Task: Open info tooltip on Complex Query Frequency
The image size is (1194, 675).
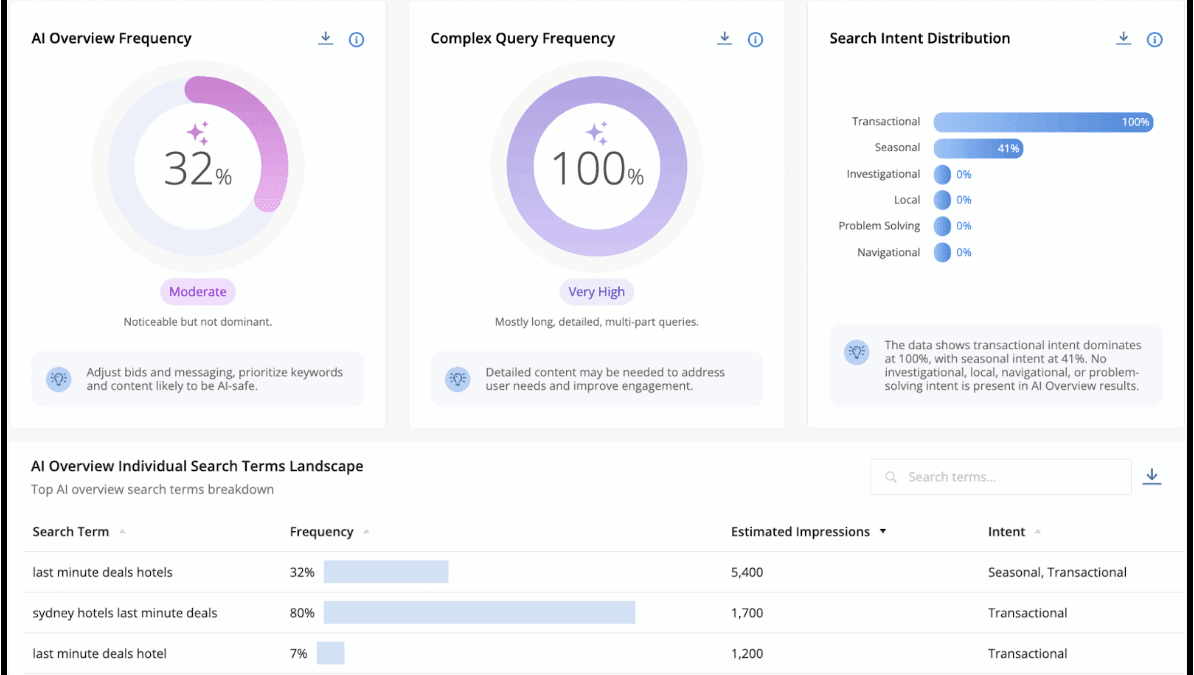Action: coord(755,38)
